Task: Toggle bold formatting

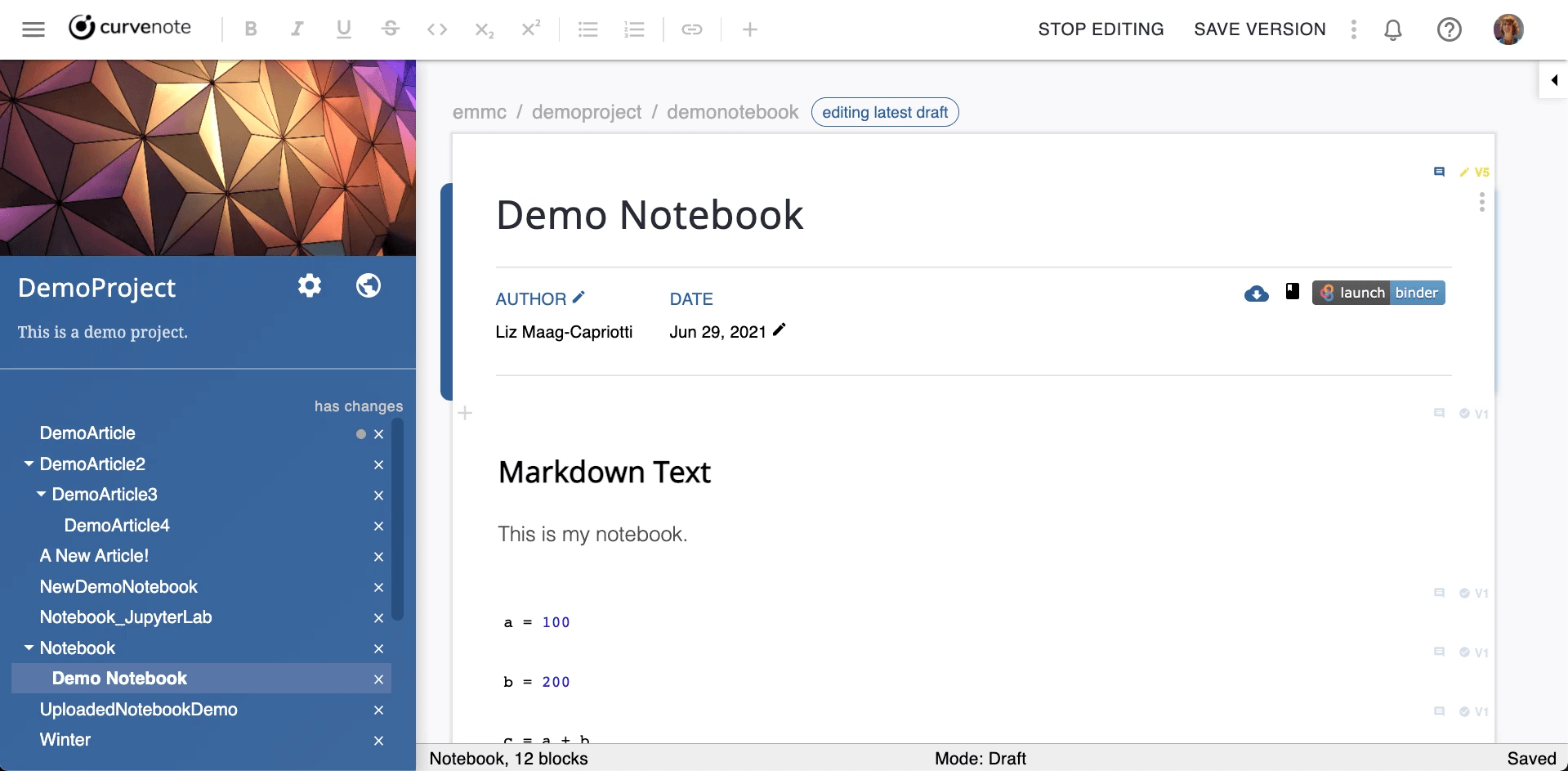Action: pos(251,30)
